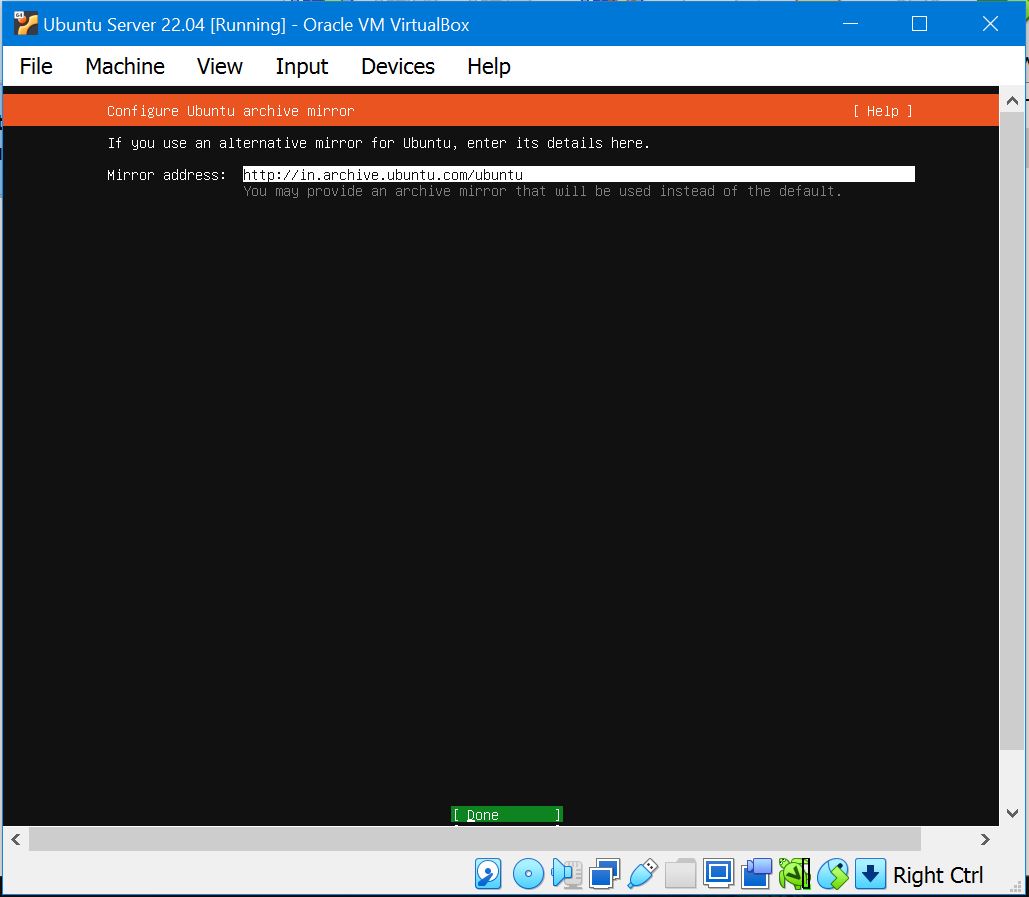1029x897 pixels.
Task: Open the File menu
Action: tap(36, 66)
